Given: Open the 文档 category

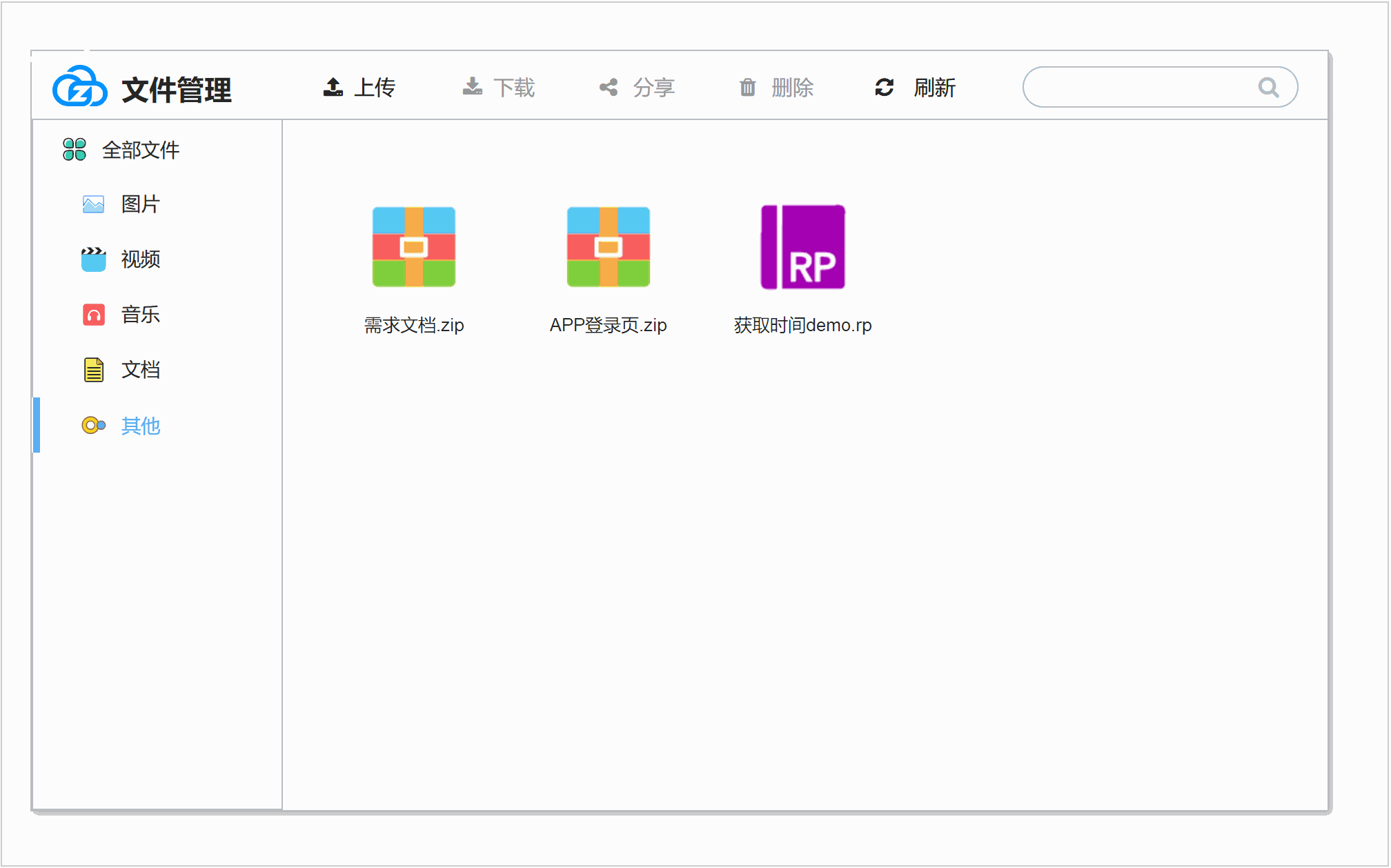Looking at the screenshot, I should coord(140,370).
